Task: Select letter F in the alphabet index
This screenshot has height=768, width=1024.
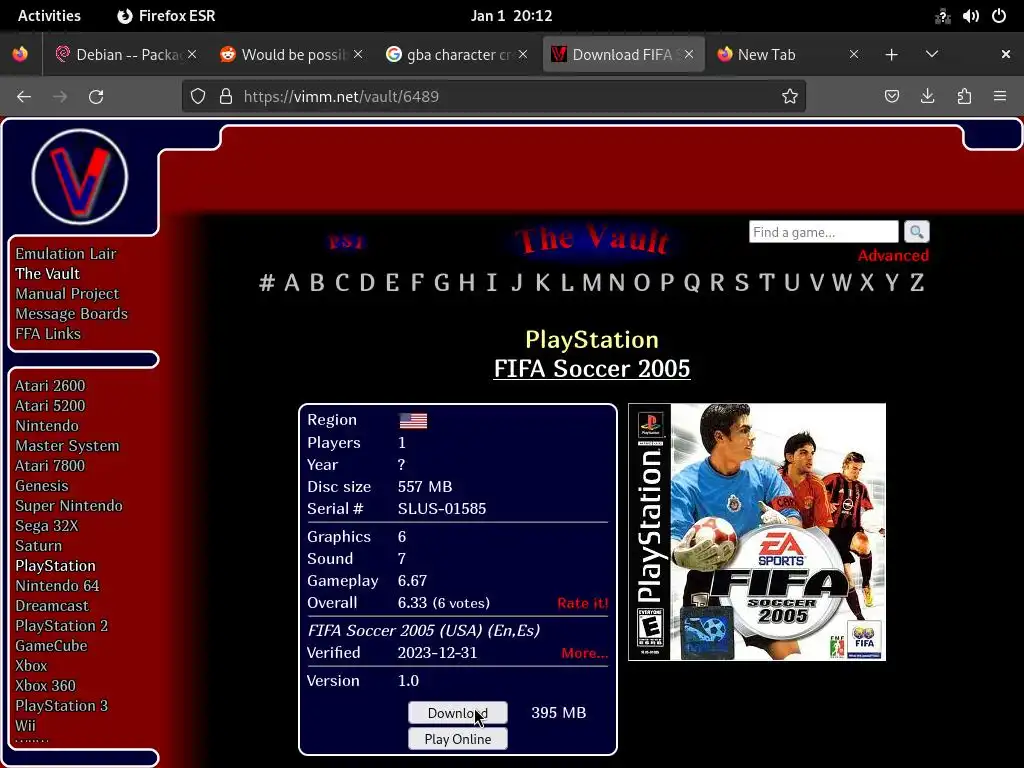Action: [417, 283]
